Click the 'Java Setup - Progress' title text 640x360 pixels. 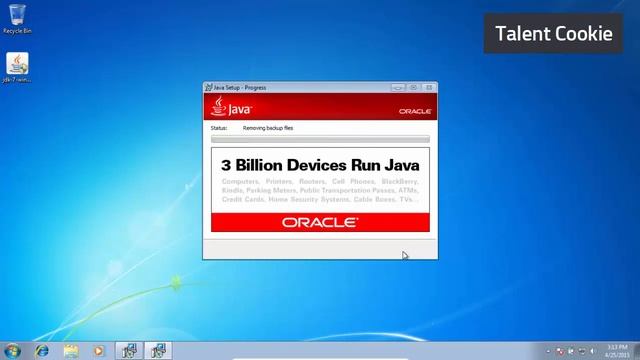pos(240,87)
